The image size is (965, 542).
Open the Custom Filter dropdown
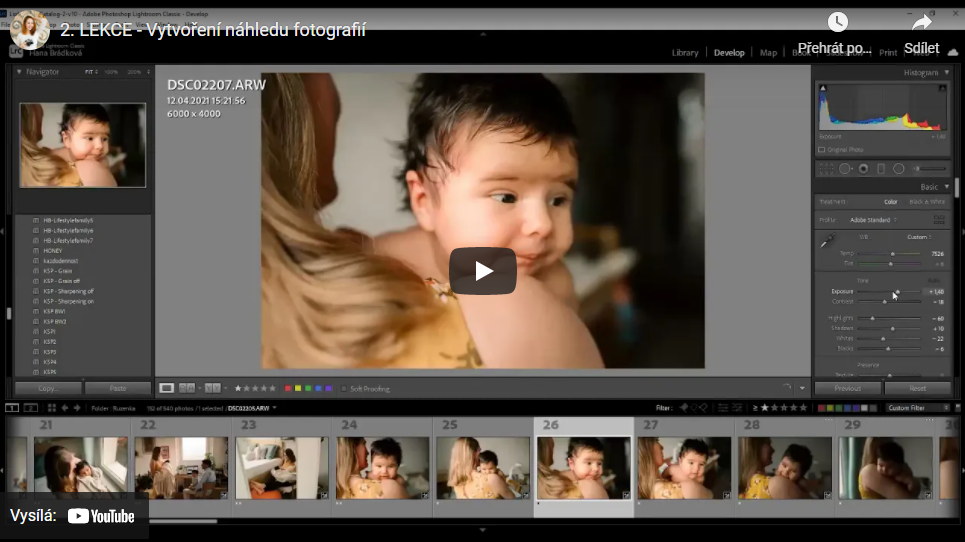point(918,408)
